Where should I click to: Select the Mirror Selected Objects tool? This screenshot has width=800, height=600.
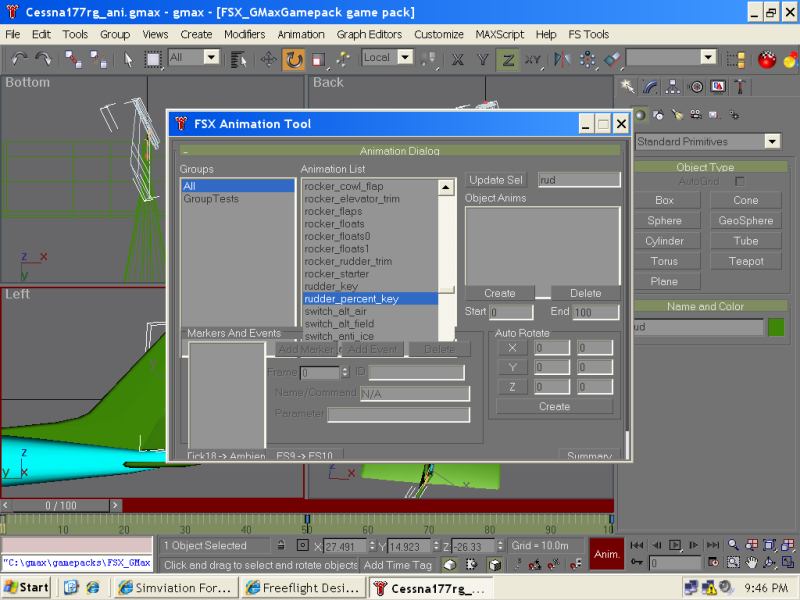[562, 59]
